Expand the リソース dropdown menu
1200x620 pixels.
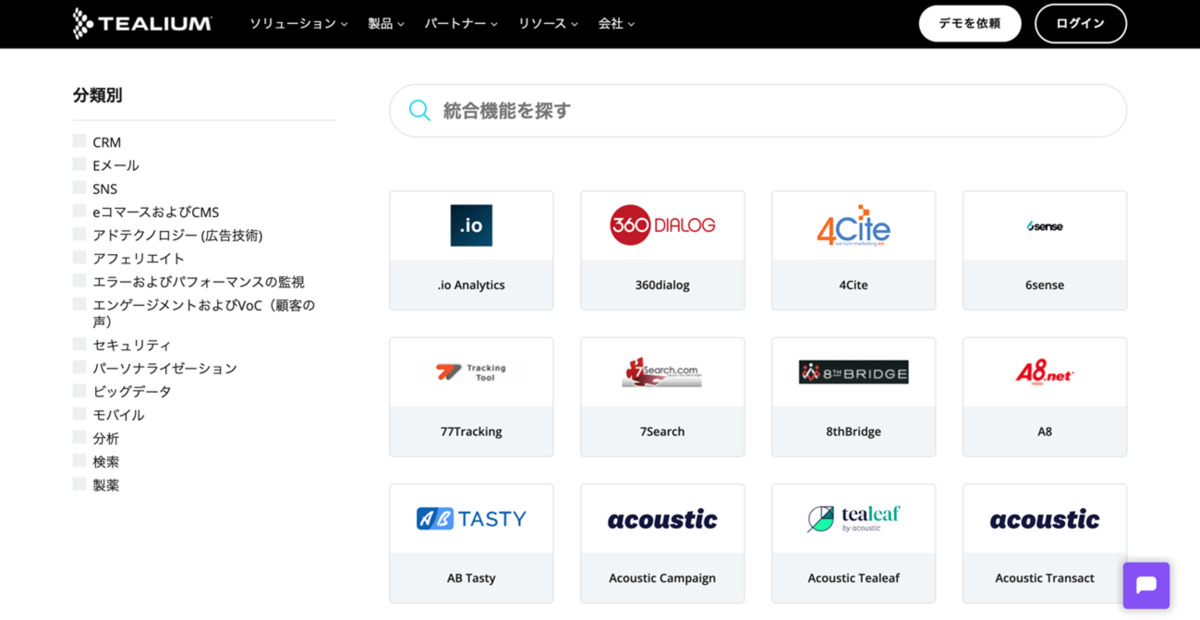(x=548, y=23)
